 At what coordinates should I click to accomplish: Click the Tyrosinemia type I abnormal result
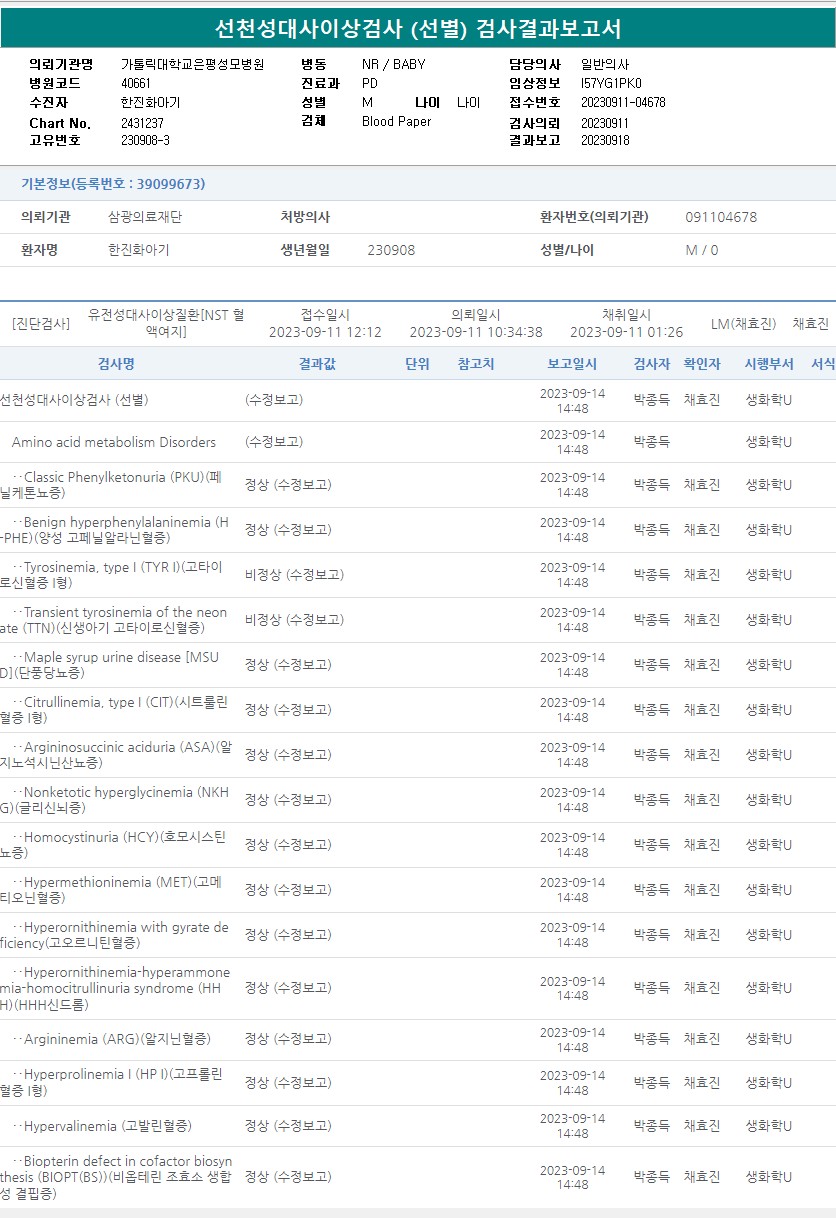(294, 575)
